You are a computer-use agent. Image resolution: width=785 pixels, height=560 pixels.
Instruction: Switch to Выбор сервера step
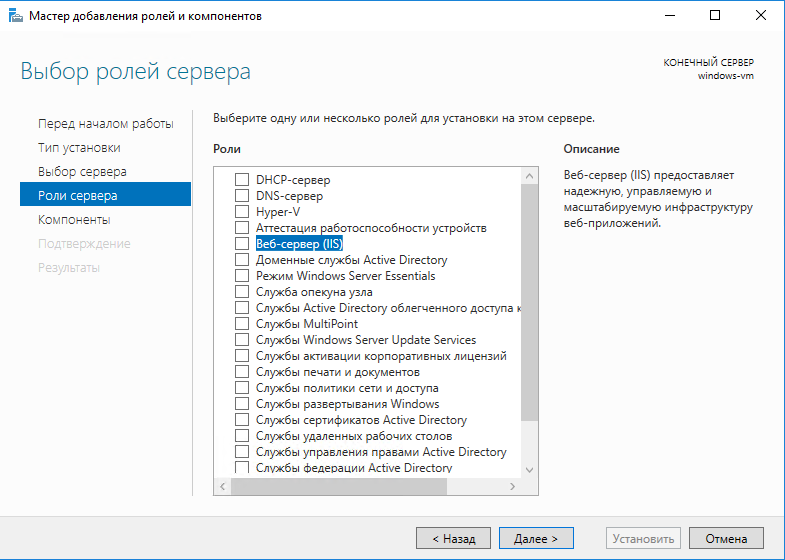click(106, 172)
